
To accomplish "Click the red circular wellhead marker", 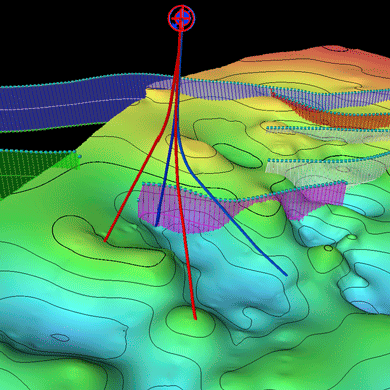I will (181, 18).
